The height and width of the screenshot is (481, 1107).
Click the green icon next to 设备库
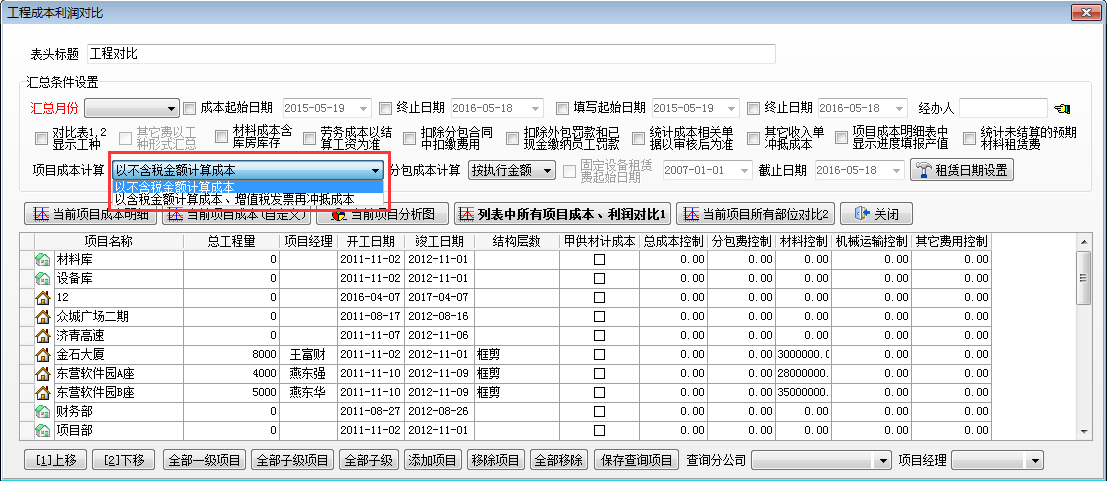pos(43,279)
